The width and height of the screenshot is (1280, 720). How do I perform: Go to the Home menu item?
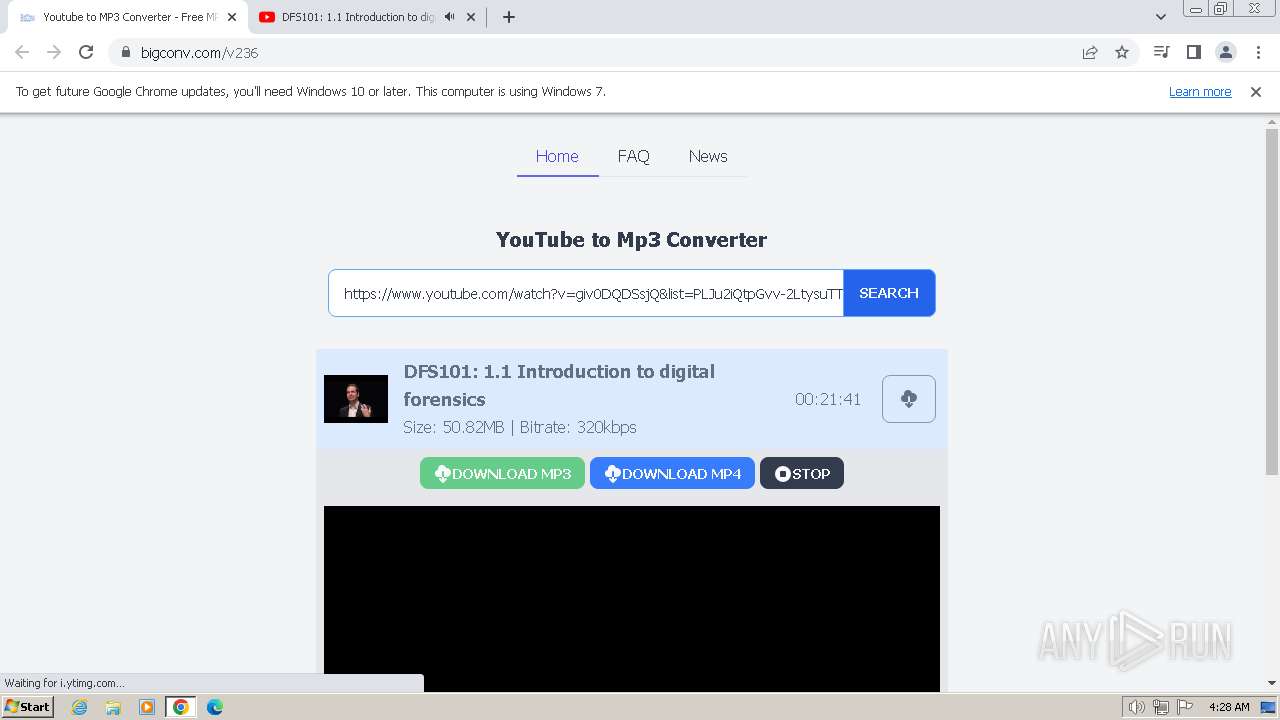pos(557,156)
